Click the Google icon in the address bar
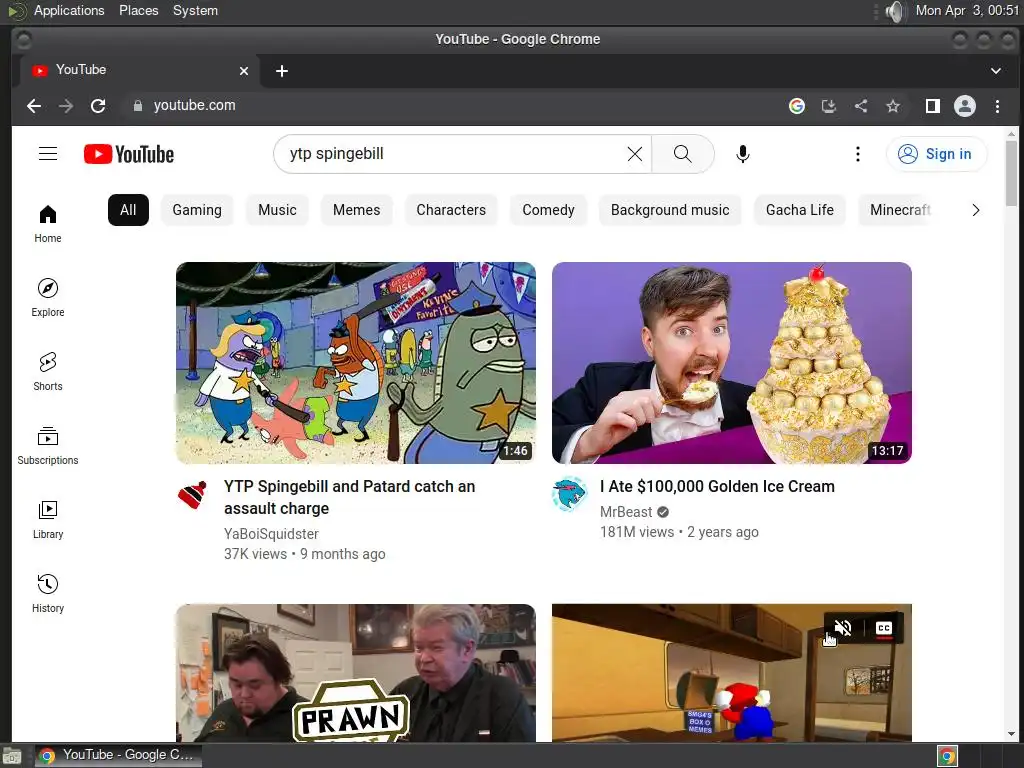 pos(797,106)
